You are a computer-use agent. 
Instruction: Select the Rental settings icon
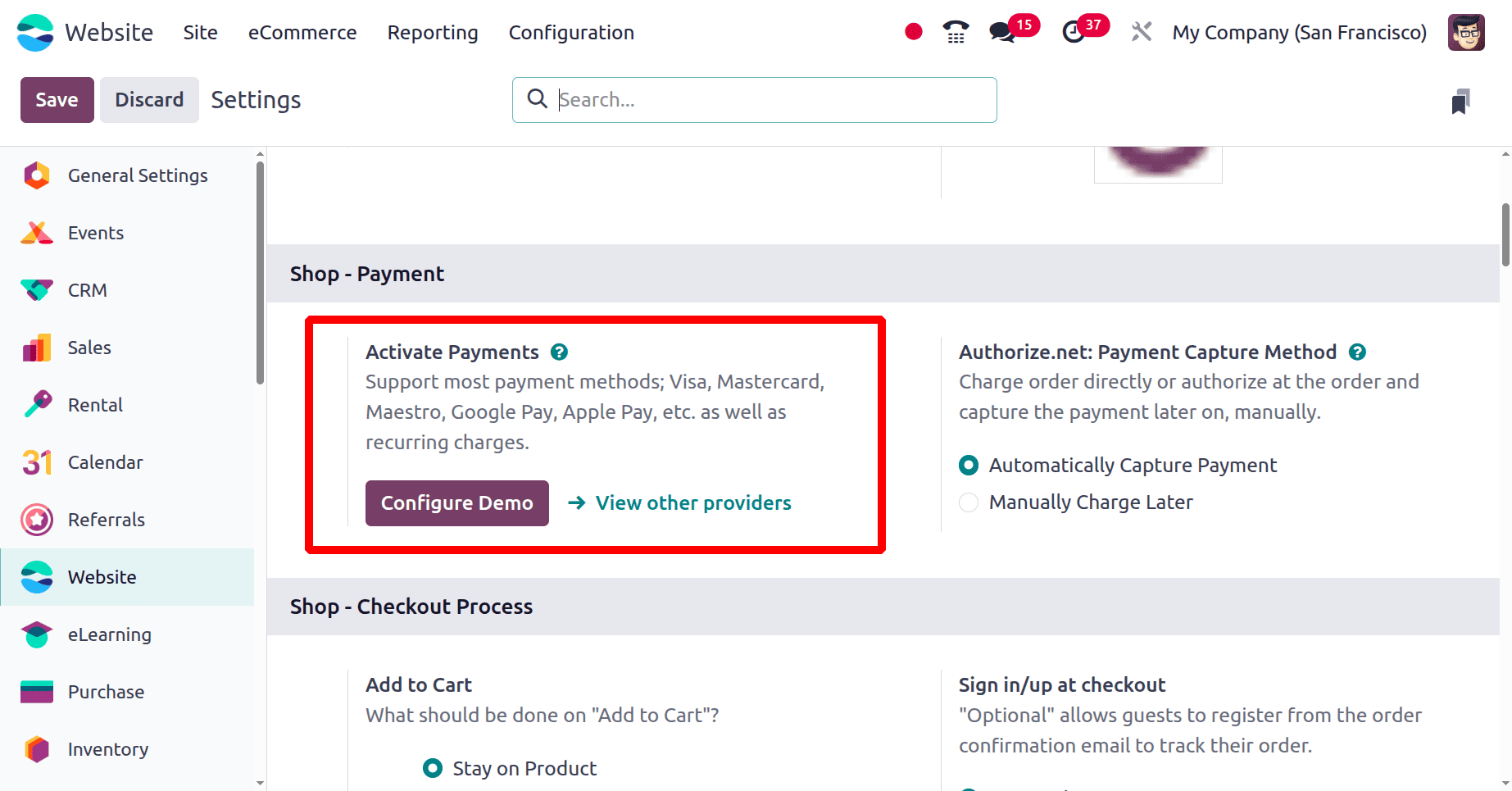37,404
